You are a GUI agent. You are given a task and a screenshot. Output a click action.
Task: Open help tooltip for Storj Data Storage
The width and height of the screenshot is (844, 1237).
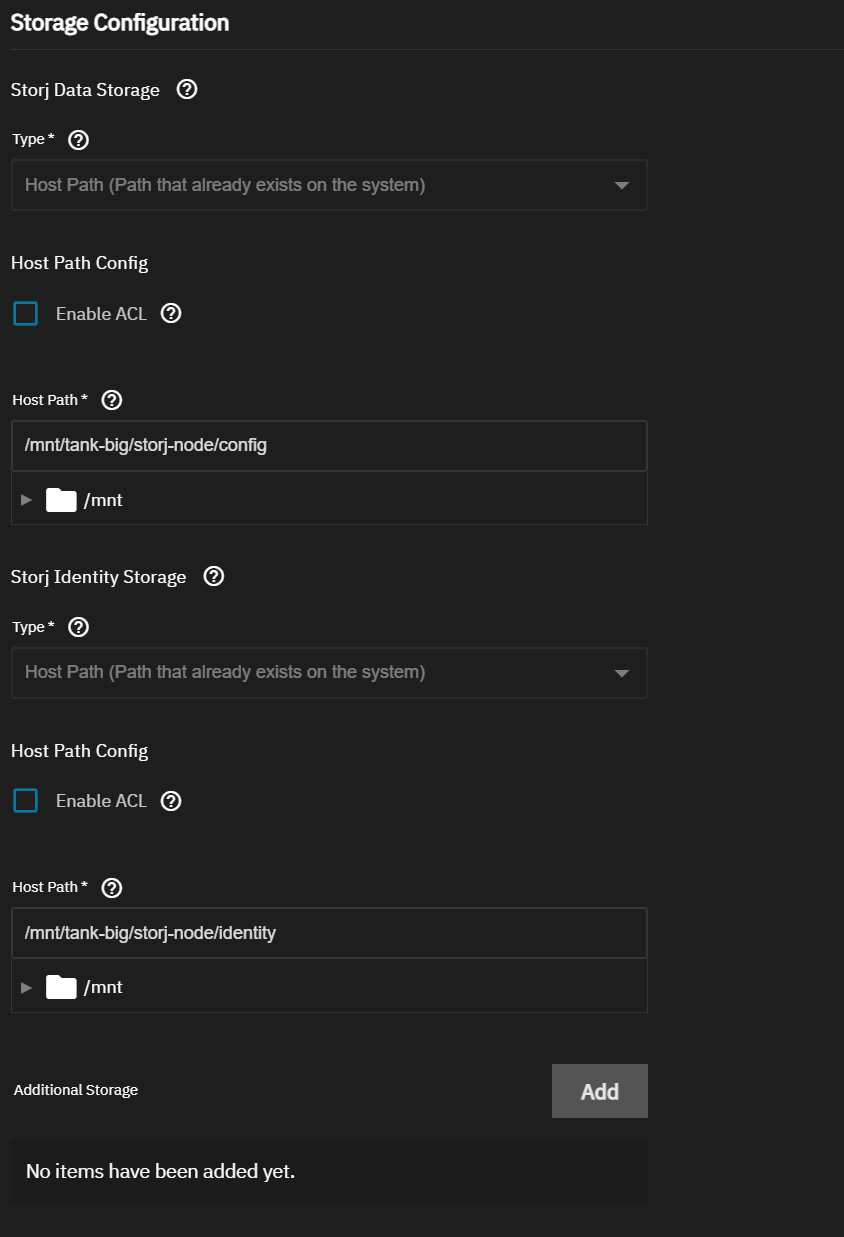coord(186,90)
